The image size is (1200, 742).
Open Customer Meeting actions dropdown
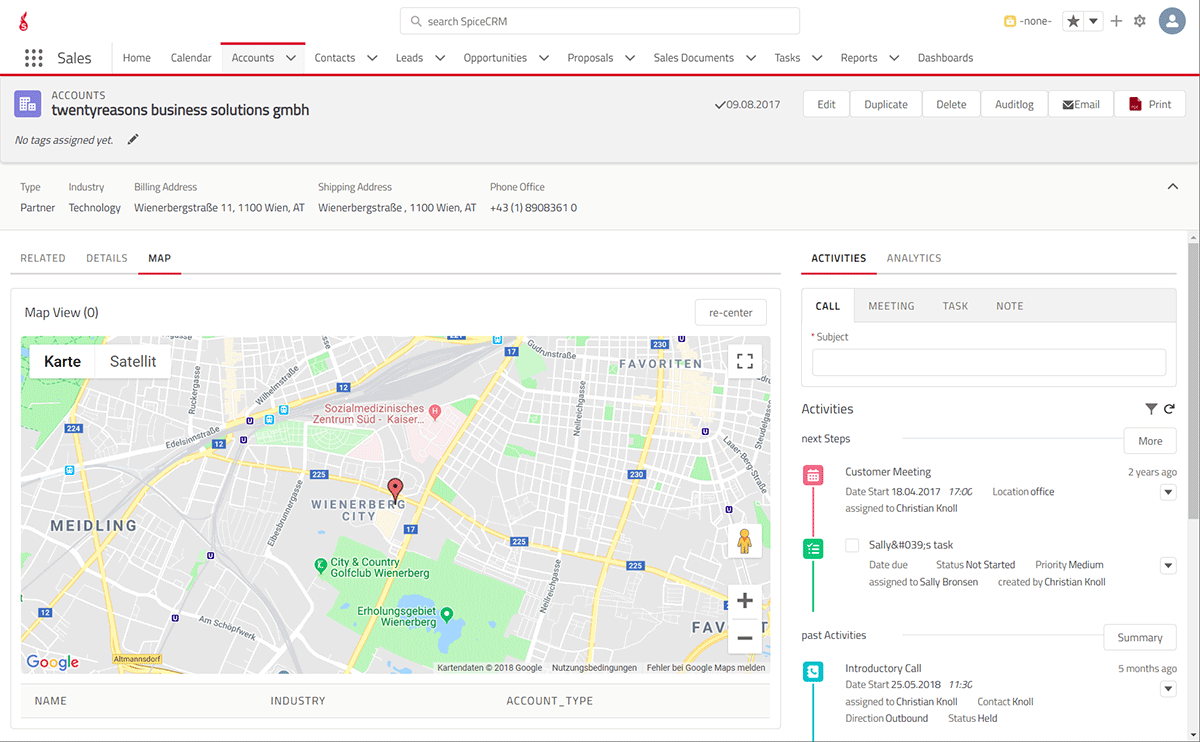(x=1168, y=492)
